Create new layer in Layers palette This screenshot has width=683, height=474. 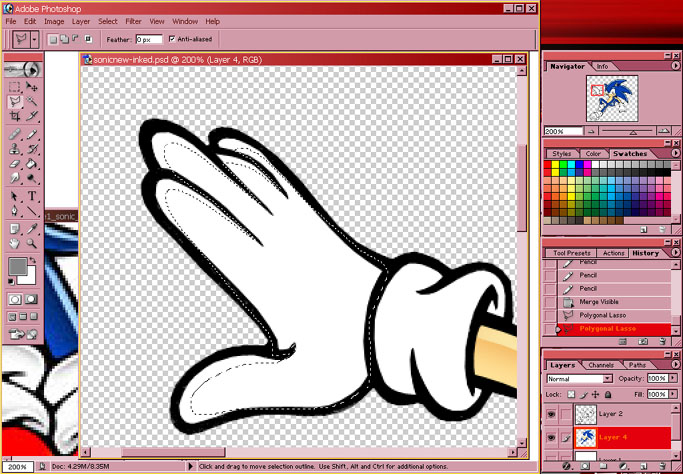644,467
